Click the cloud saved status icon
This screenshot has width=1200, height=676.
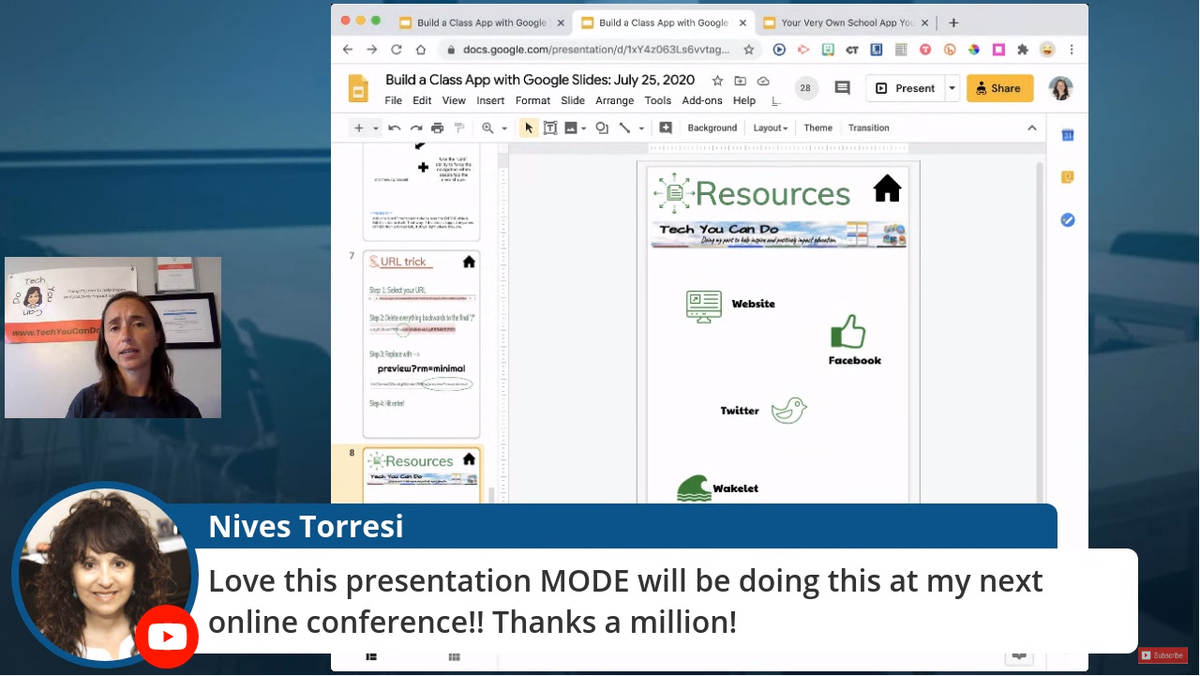(763, 81)
